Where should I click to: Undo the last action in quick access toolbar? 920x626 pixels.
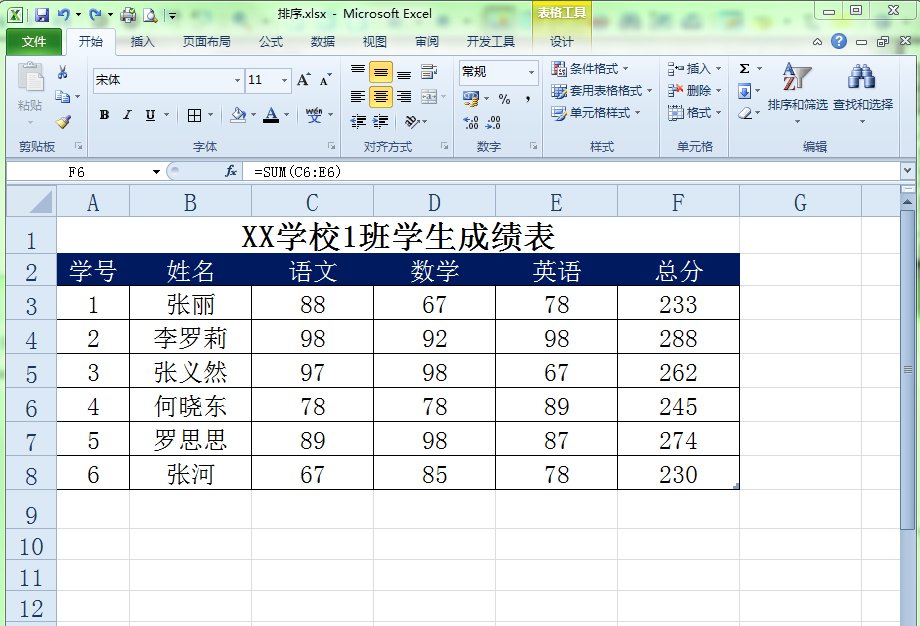coord(64,15)
